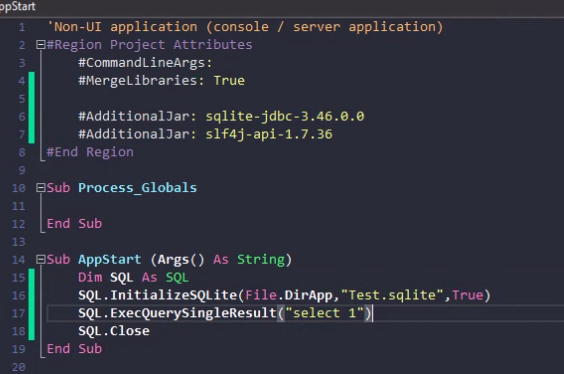Screen dimensions: 564x374
Task: Click Args() parameter in AppStart
Action: click(x=181, y=259)
